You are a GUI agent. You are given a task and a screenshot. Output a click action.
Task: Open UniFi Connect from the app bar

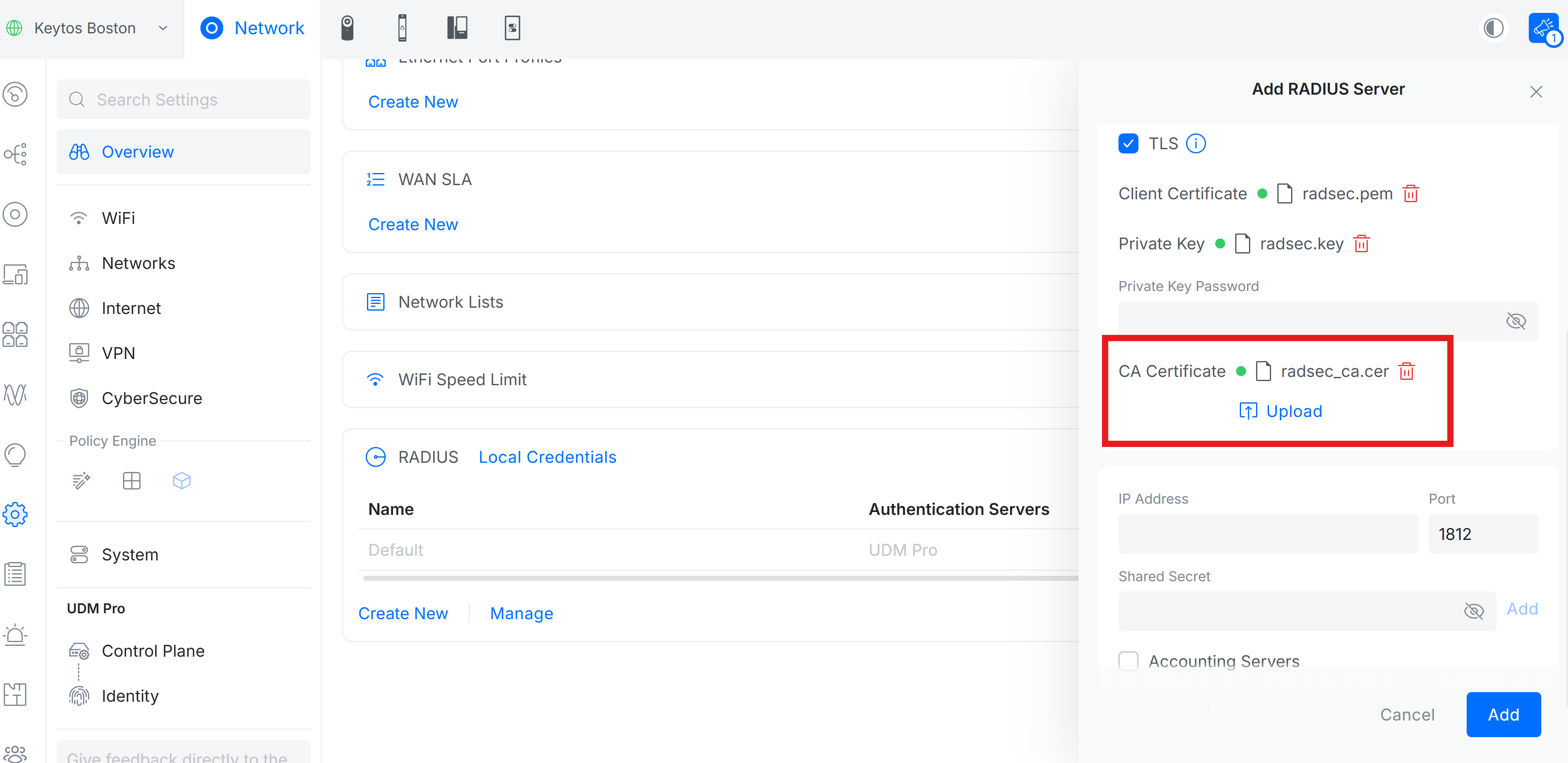(x=513, y=28)
